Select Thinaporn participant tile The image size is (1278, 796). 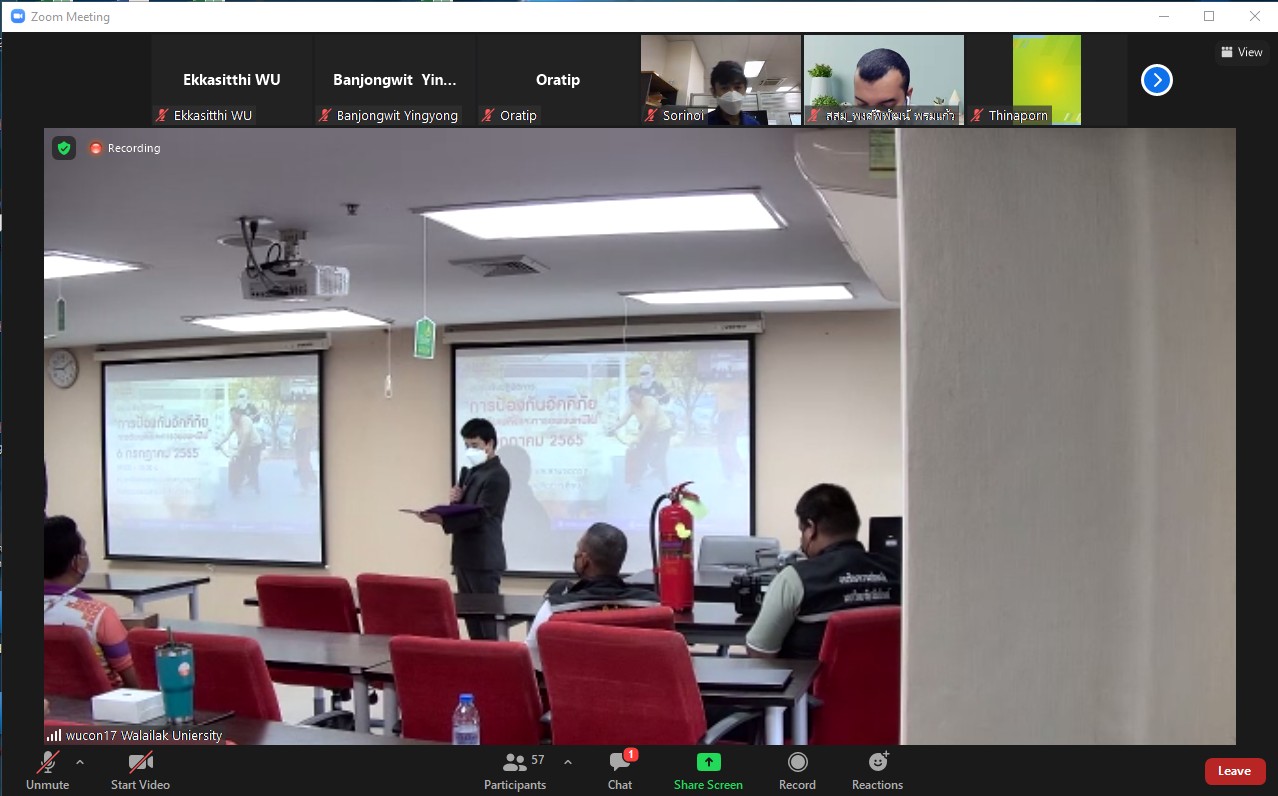[1046, 80]
